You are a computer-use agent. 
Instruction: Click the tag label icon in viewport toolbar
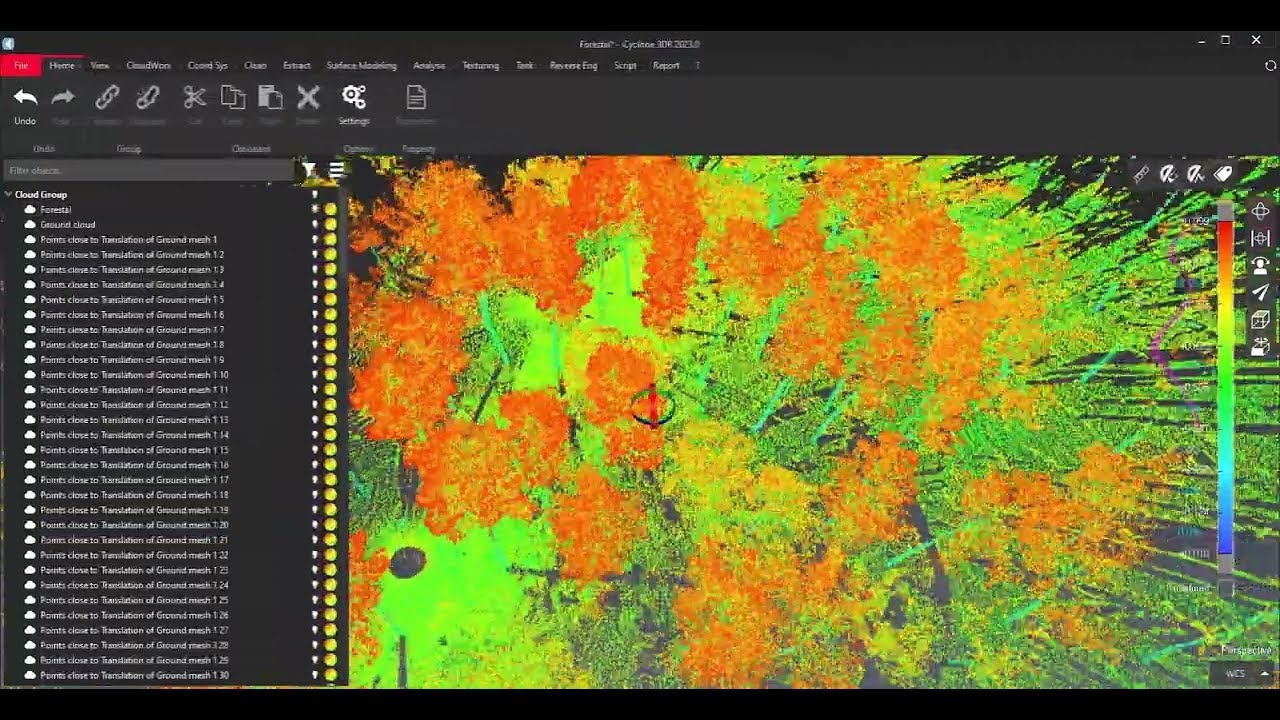1223,174
